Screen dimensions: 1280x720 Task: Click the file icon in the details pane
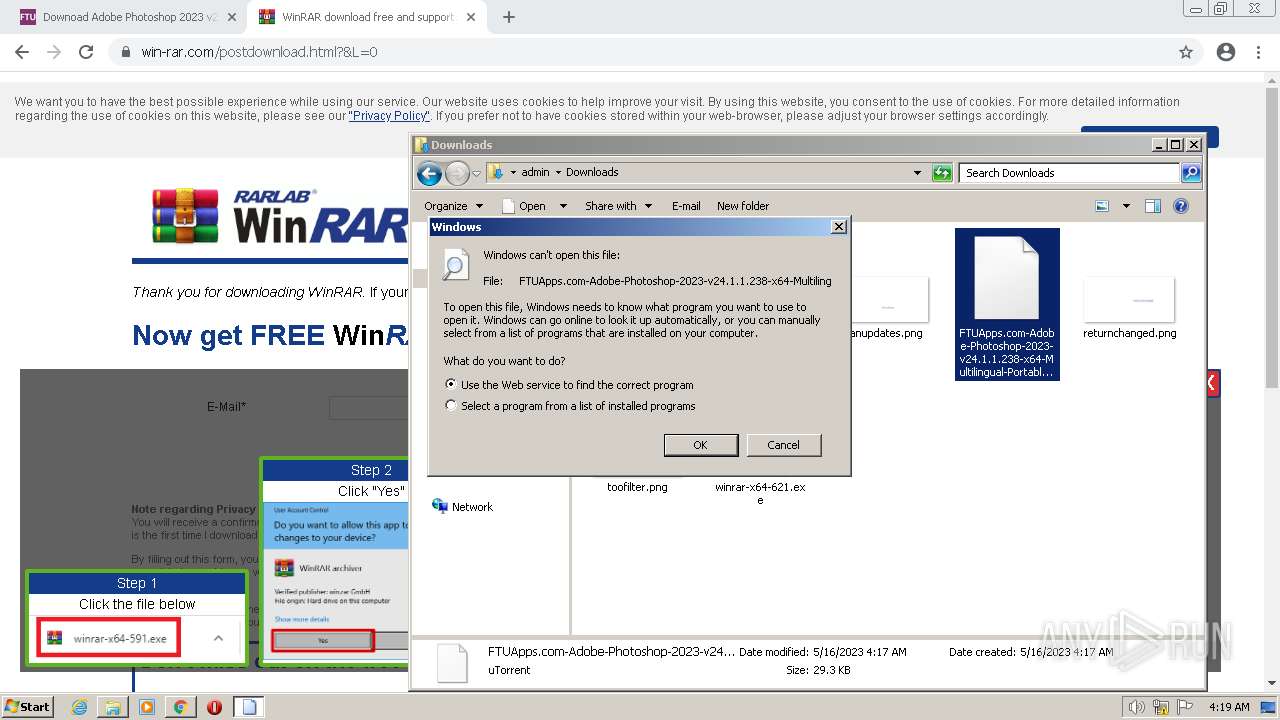[x=452, y=662]
